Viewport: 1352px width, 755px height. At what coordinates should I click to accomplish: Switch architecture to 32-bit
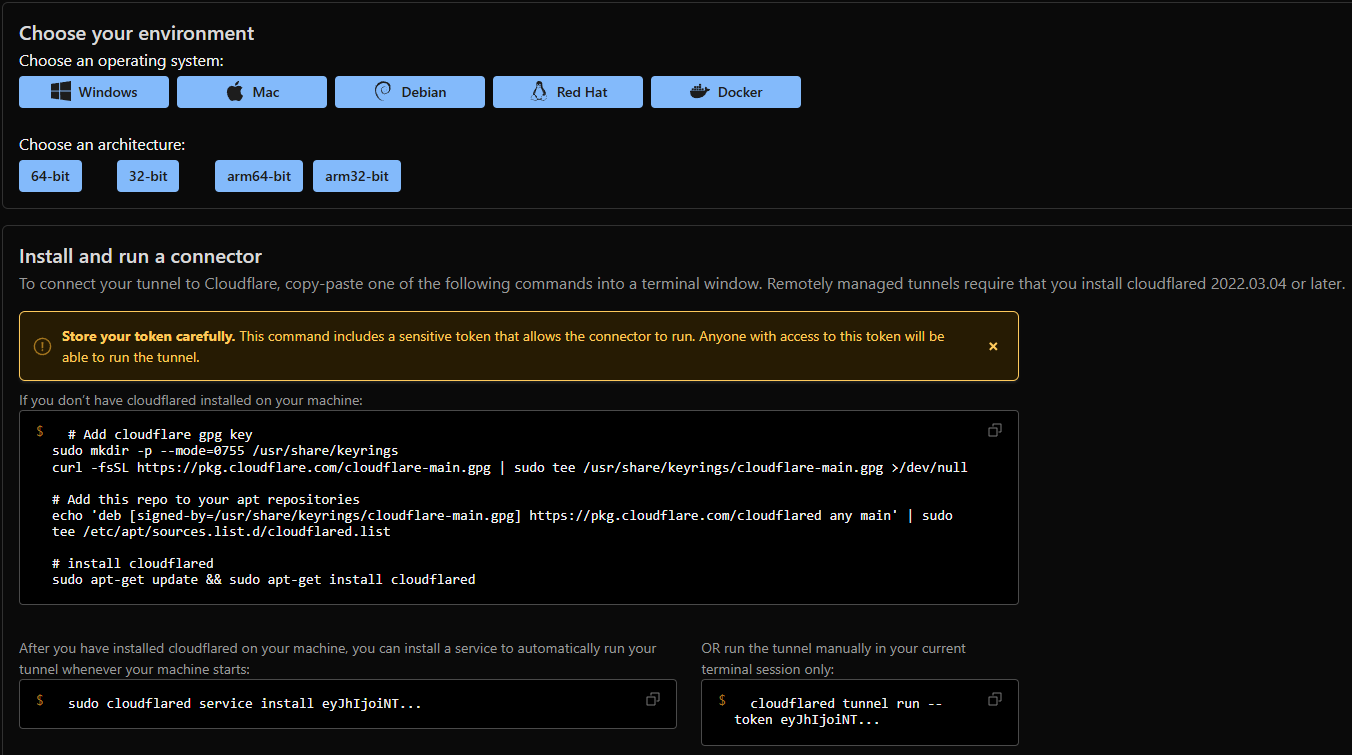pyautogui.click(x=148, y=176)
